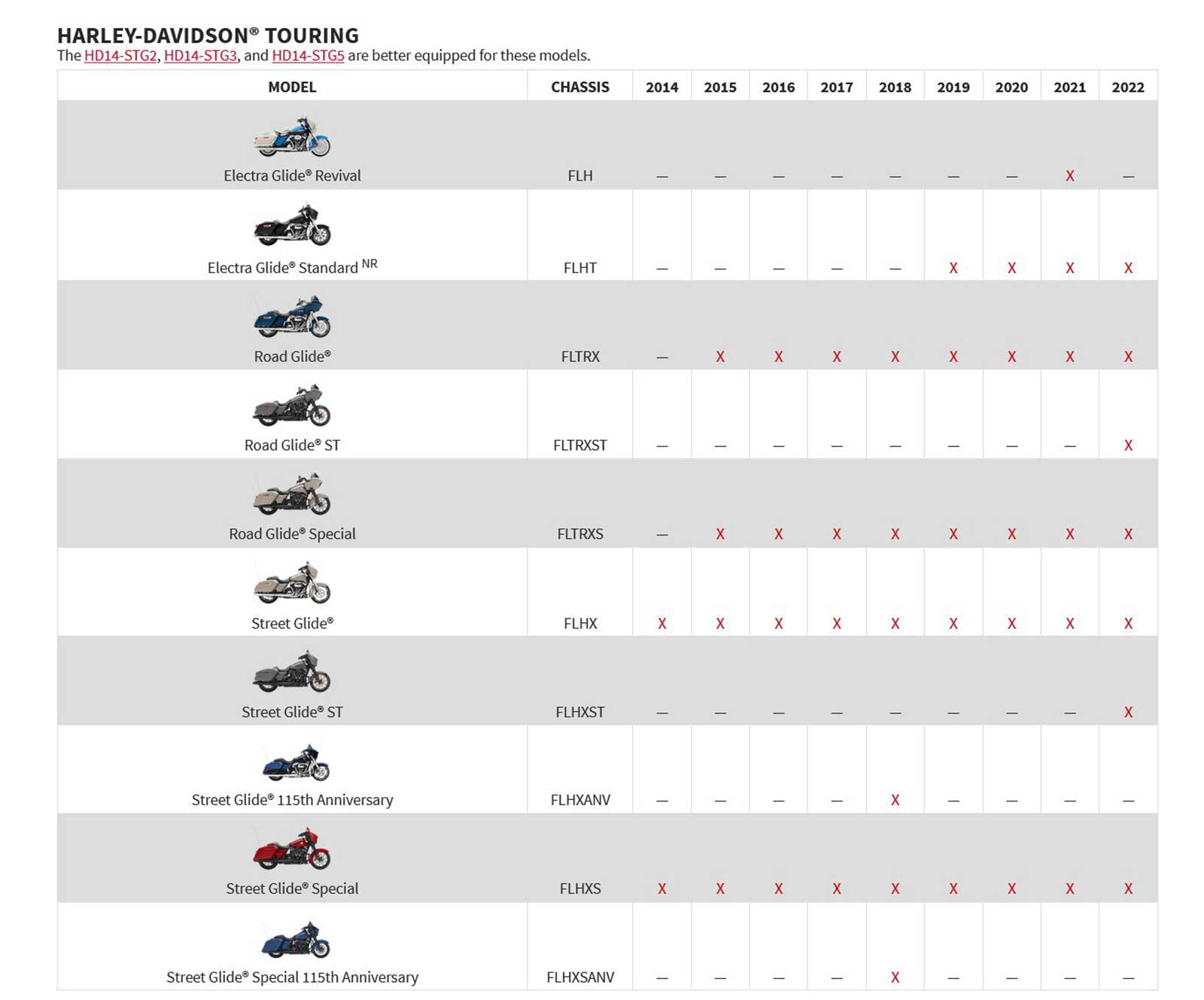Click the FLHX chassis code
This screenshot has width=1204, height=1000.
580,623
